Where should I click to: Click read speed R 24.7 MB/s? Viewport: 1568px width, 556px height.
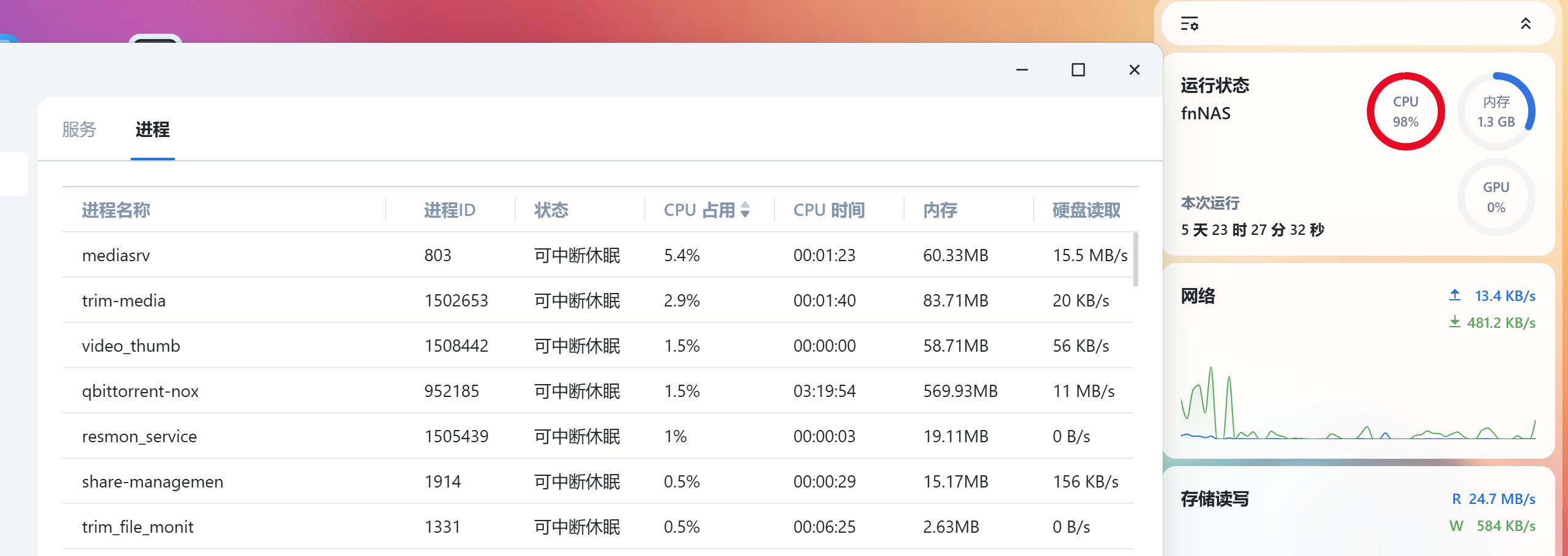tap(1493, 499)
